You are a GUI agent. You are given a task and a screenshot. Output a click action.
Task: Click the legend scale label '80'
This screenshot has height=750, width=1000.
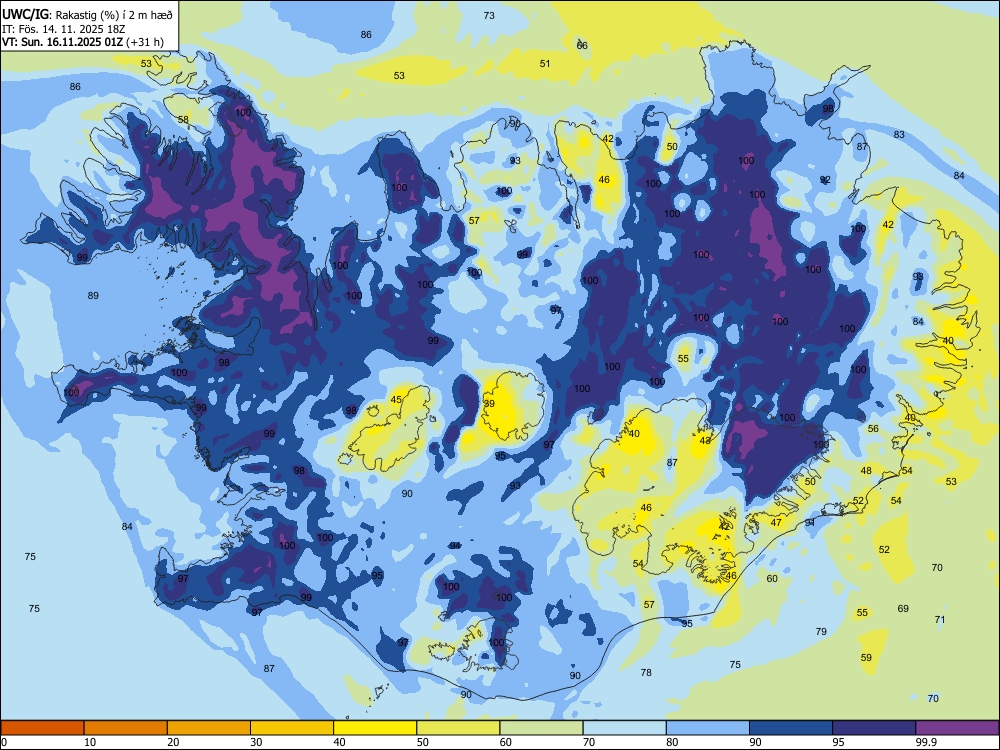[x=672, y=742]
